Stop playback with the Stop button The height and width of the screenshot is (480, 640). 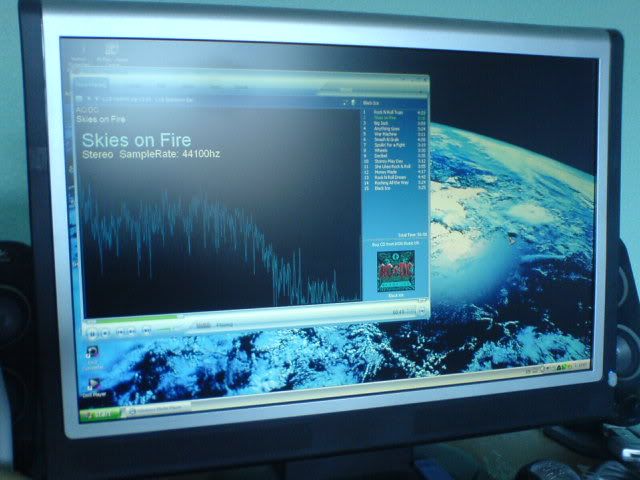105,333
